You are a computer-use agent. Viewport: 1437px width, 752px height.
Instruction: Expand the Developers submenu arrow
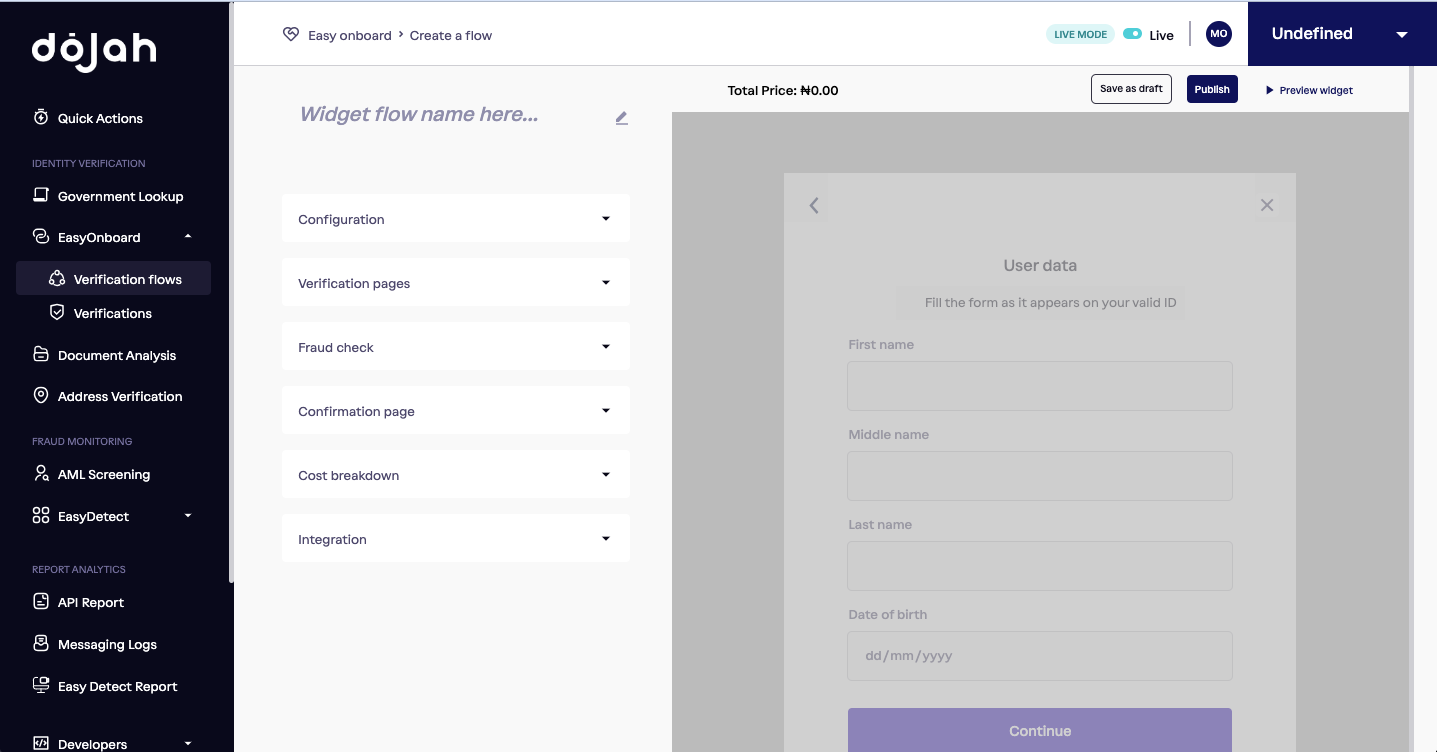[188, 744]
